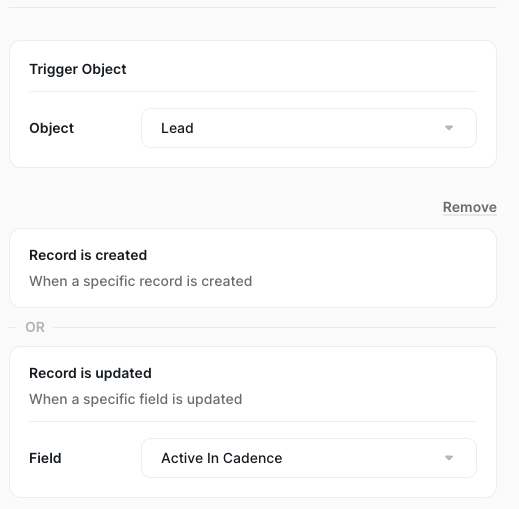
Task: Click the Object field label
Action: click(x=51, y=128)
